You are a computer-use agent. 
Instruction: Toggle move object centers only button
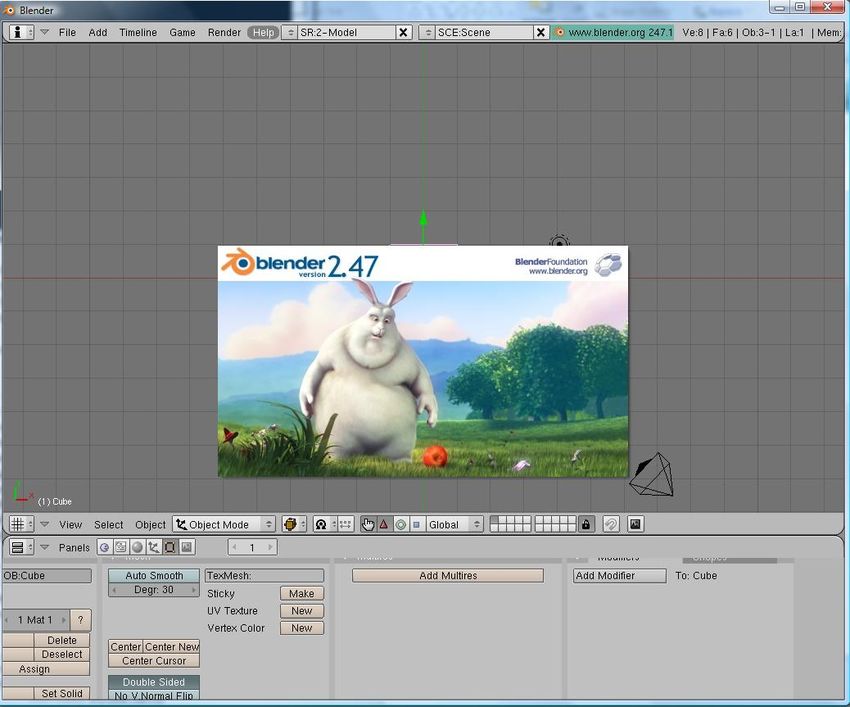pyautogui.click(x=346, y=524)
